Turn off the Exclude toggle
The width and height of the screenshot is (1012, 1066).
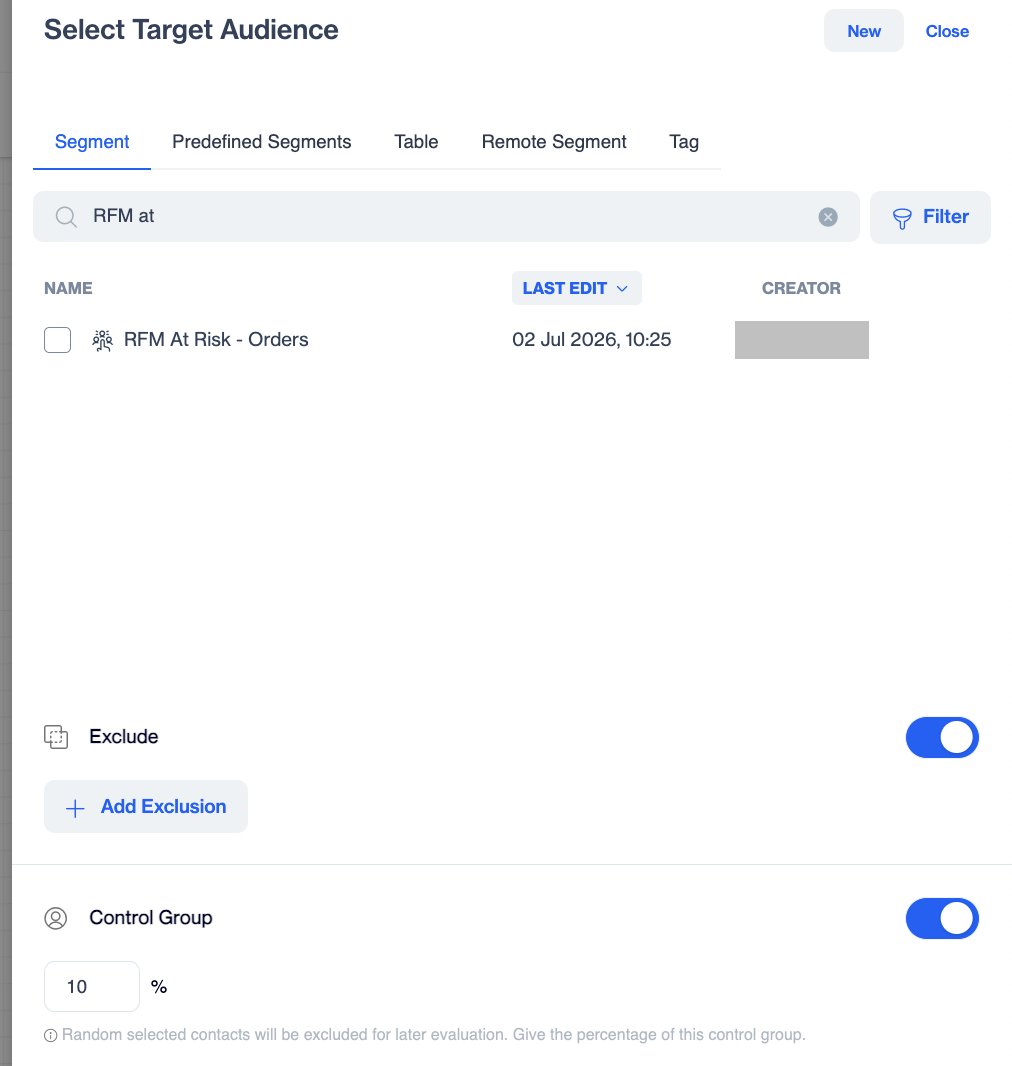942,738
